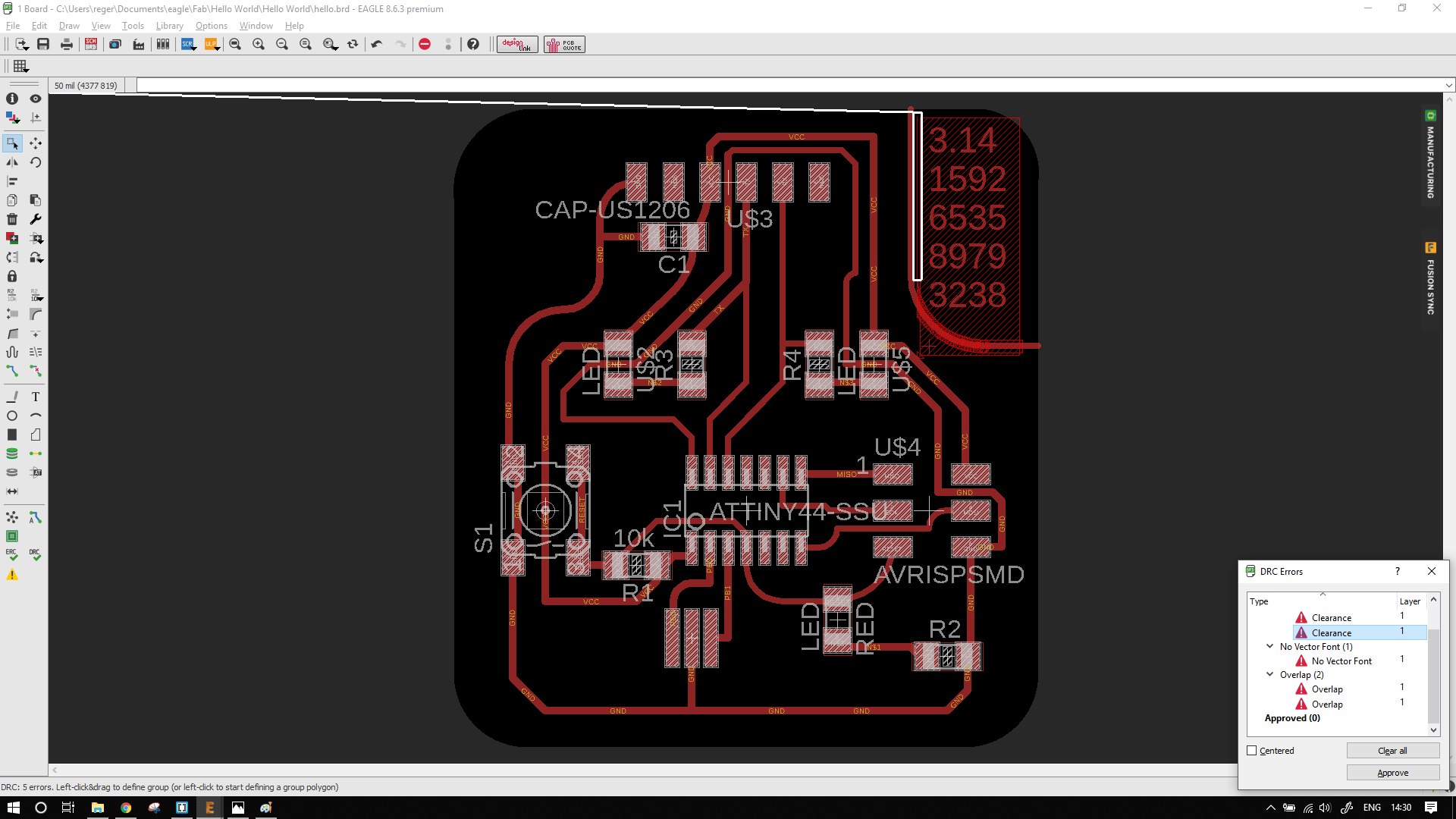Open the Tools menu
The image size is (1456, 819).
(x=133, y=26)
